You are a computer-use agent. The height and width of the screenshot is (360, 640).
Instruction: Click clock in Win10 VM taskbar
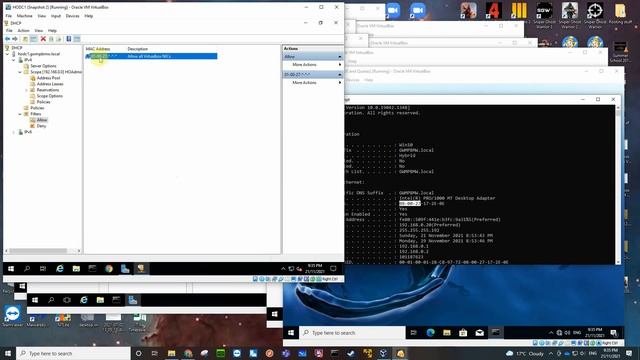pos(595,333)
